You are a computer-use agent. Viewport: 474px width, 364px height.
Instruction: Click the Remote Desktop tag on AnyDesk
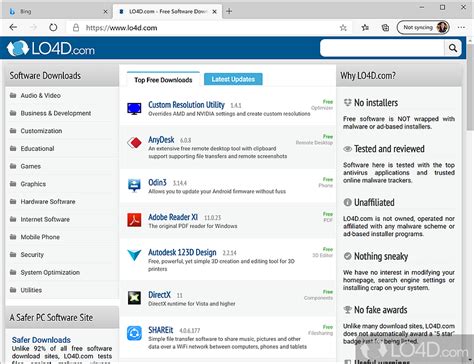click(x=314, y=143)
